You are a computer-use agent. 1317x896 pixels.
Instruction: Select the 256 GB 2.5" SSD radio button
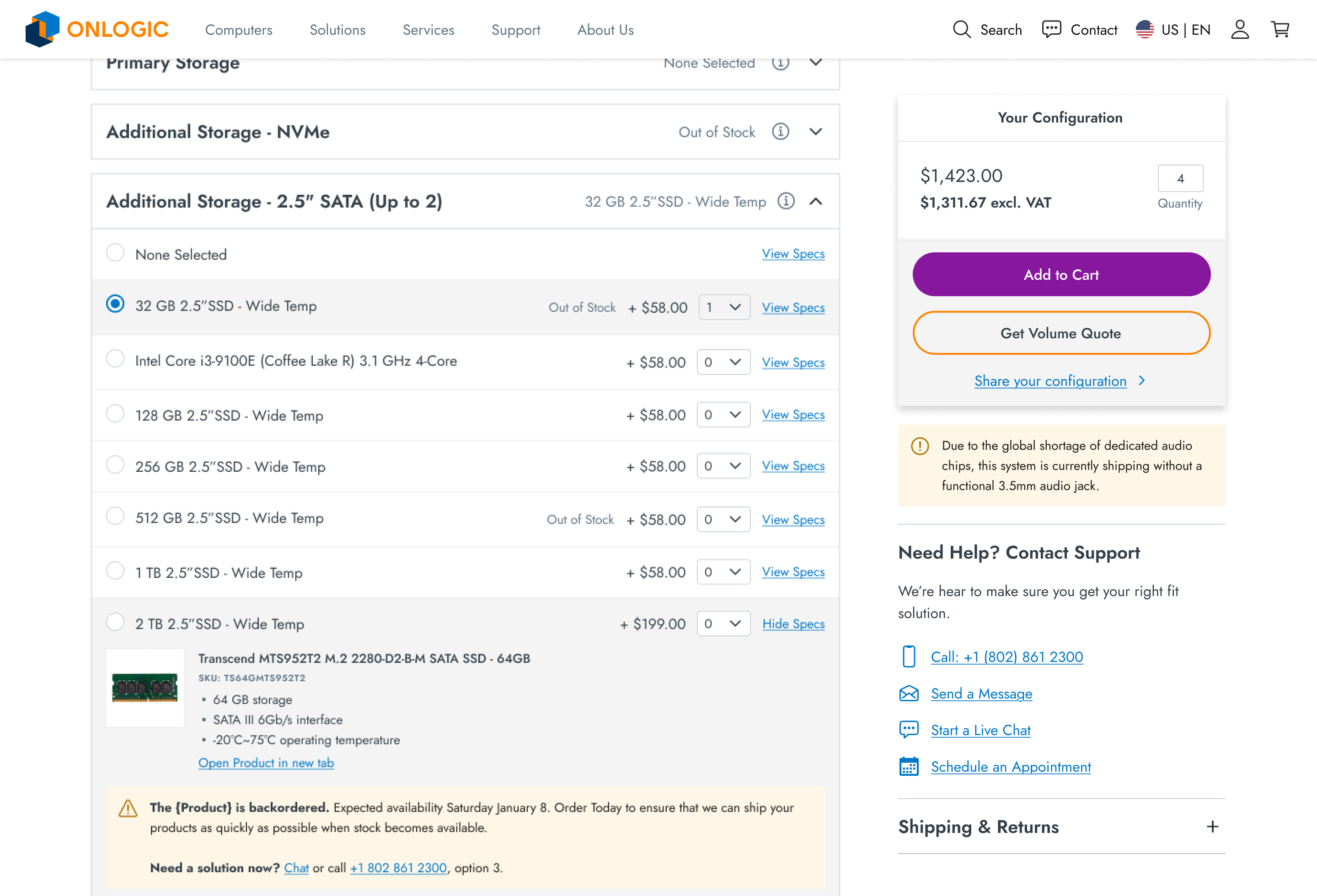pyautogui.click(x=115, y=464)
